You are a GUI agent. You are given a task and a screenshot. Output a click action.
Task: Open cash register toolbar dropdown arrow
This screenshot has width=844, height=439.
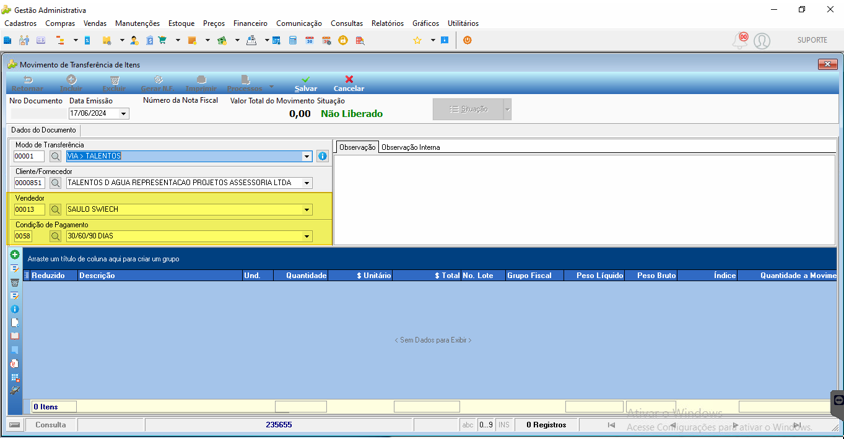pyautogui.click(x=266, y=40)
